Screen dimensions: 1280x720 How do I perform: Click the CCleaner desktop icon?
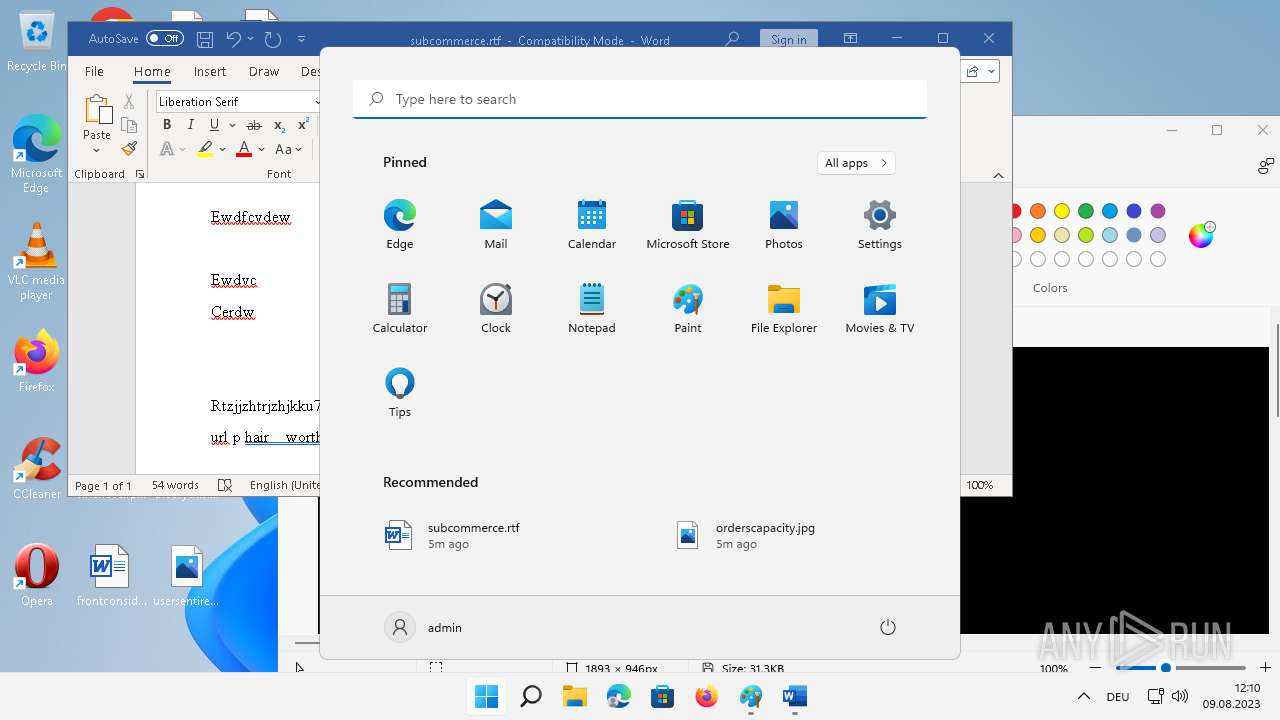[37, 469]
